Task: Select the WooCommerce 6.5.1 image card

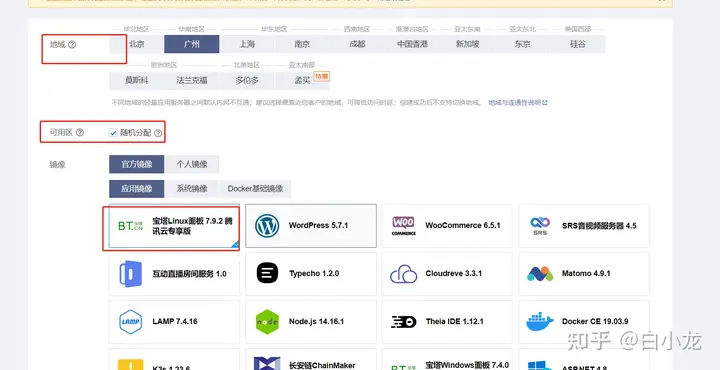Action: click(x=447, y=226)
